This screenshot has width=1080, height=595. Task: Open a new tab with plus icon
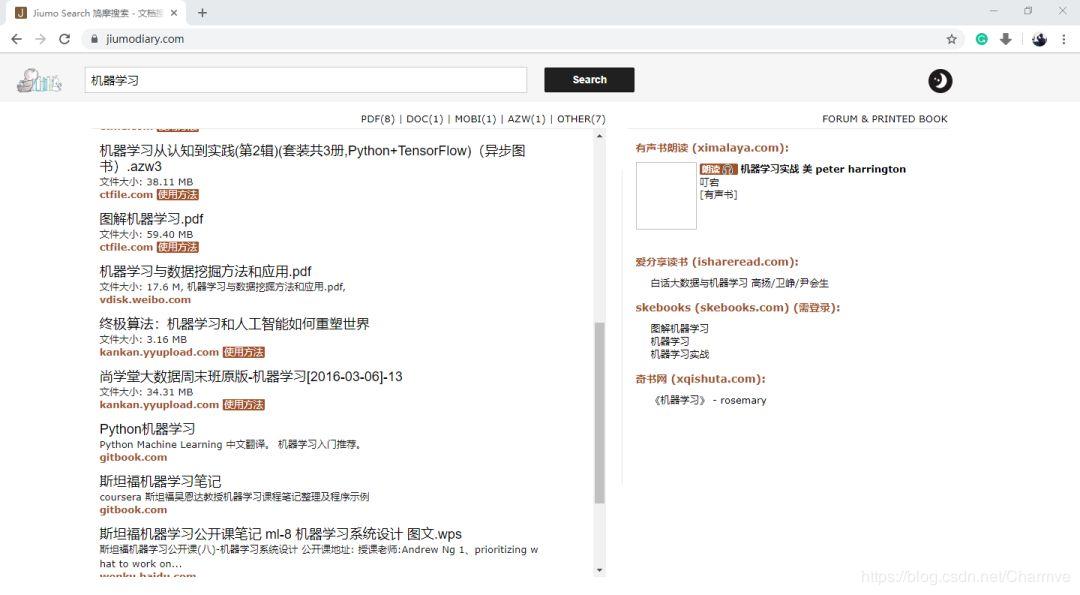202,14
